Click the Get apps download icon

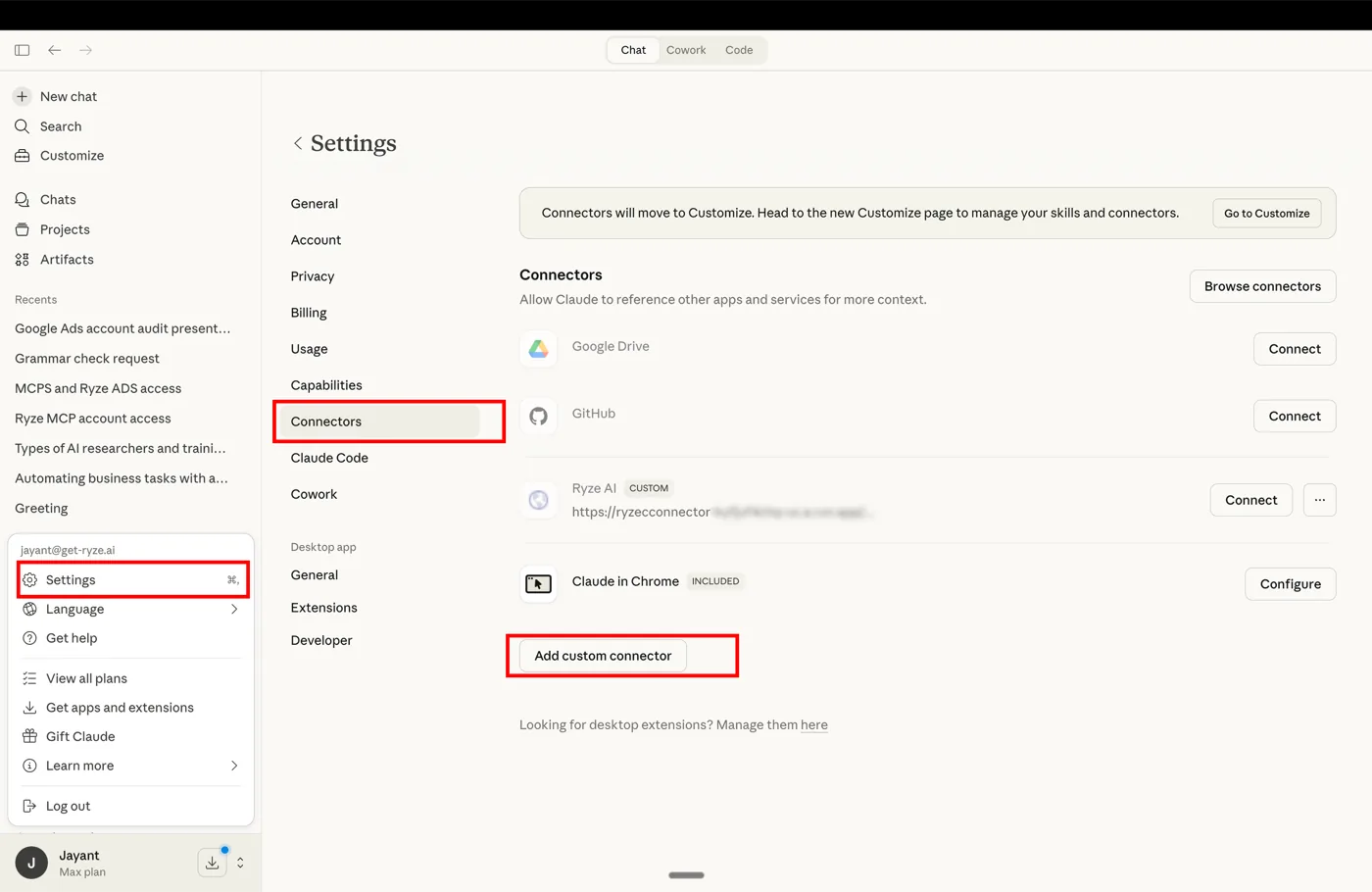[x=29, y=708]
